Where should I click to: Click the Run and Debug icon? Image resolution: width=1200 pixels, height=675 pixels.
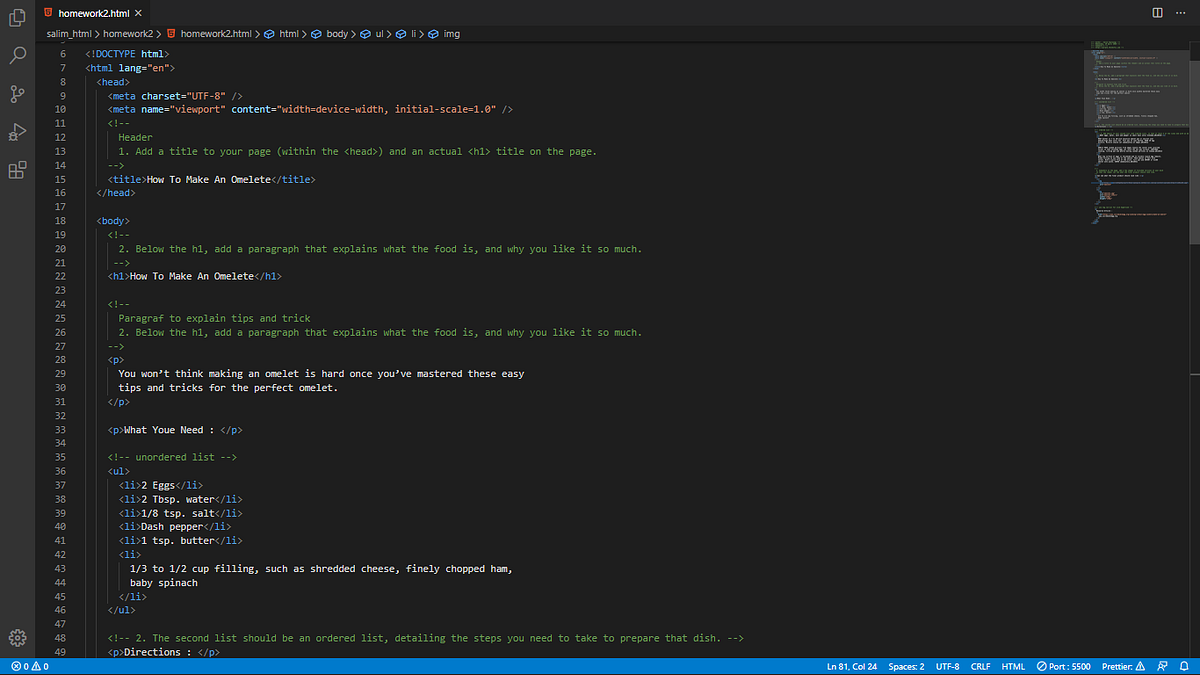[16, 130]
